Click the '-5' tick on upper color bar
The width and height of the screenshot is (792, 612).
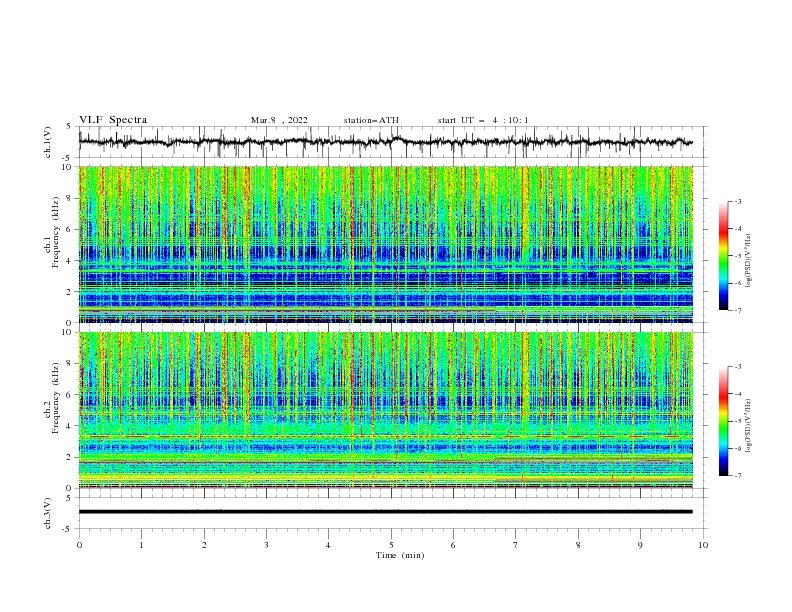(737, 256)
